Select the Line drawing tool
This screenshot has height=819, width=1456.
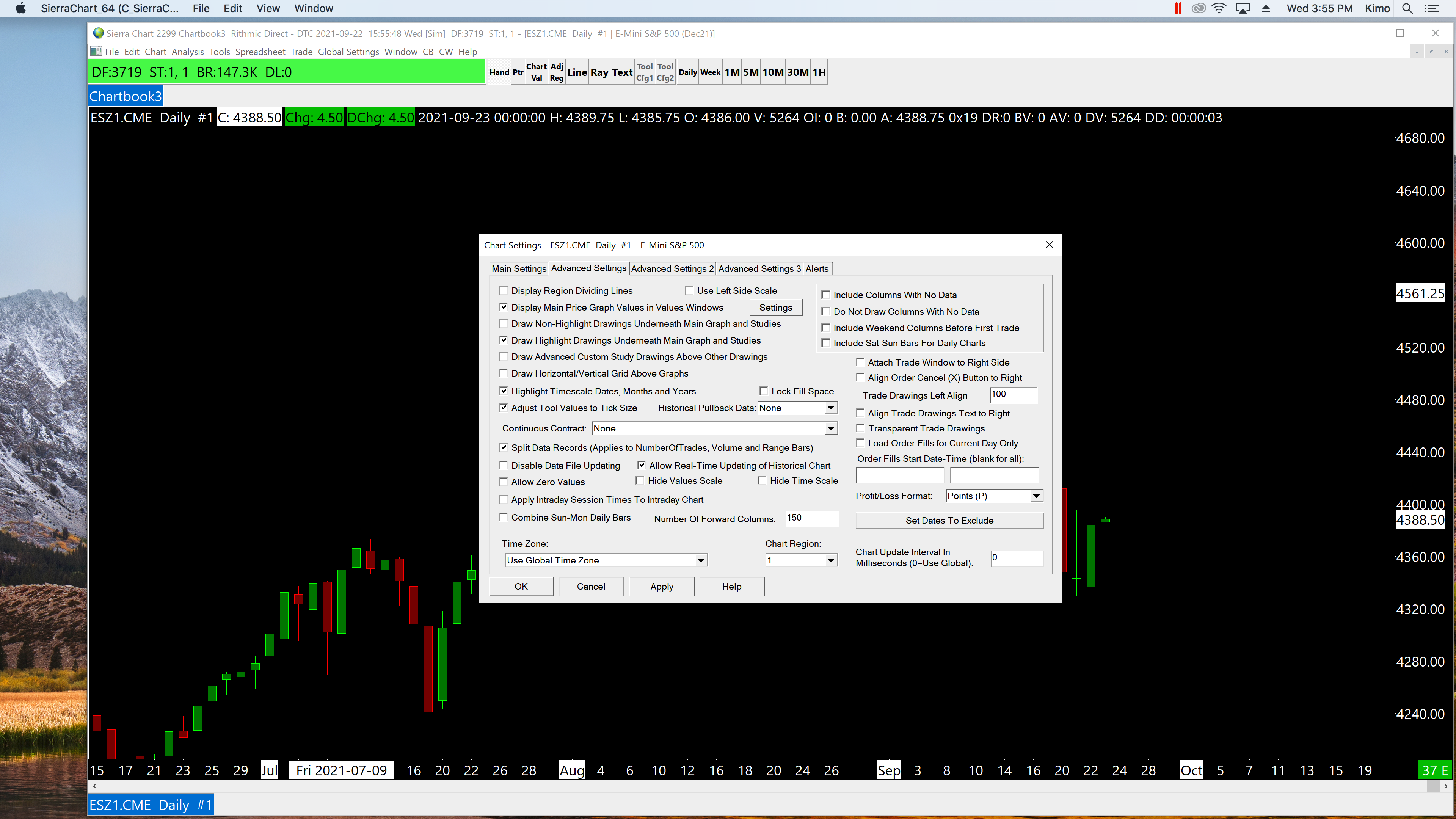click(x=577, y=72)
